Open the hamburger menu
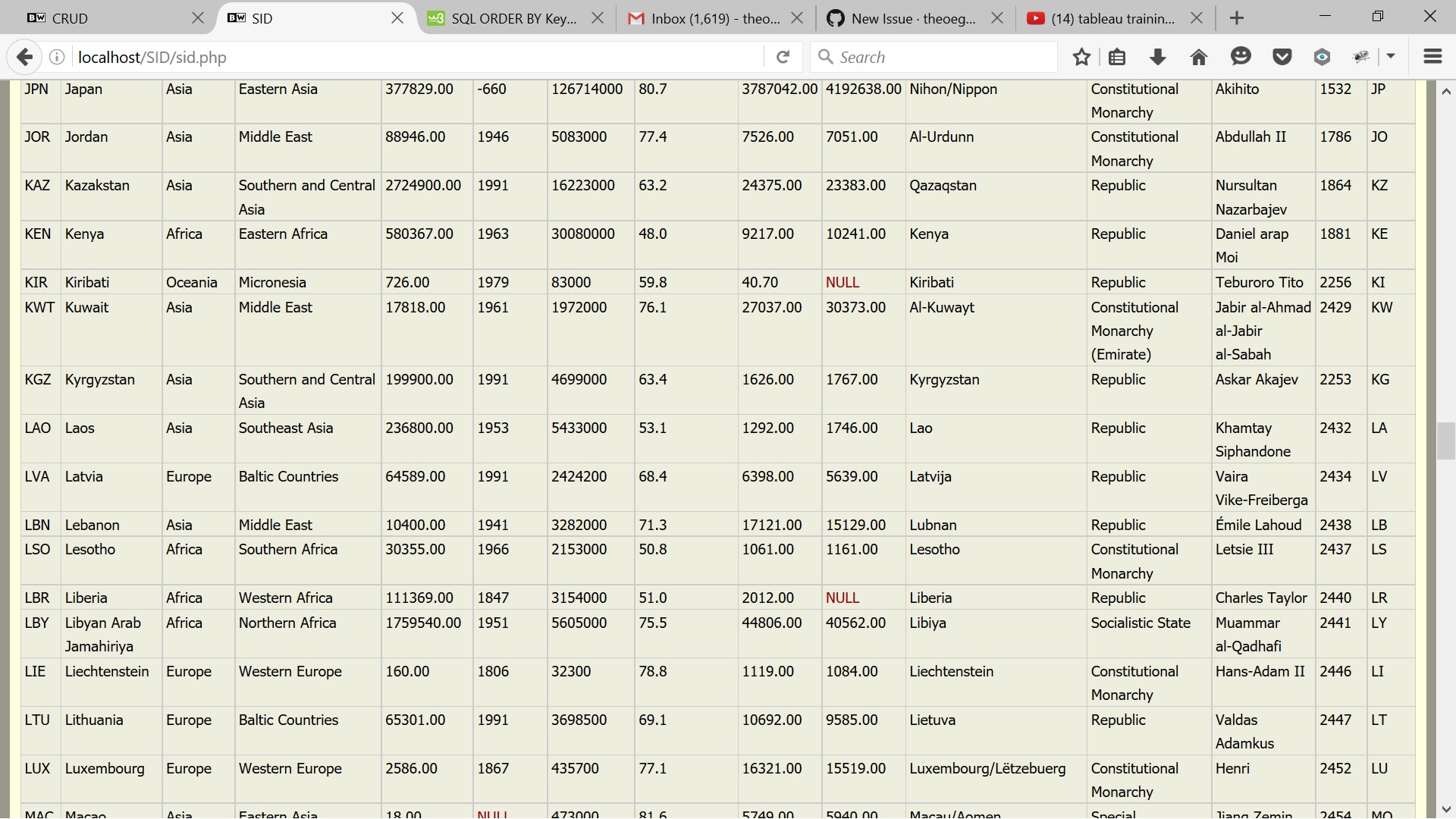Screen dimensions: 1456x819 [x=1432, y=57]
